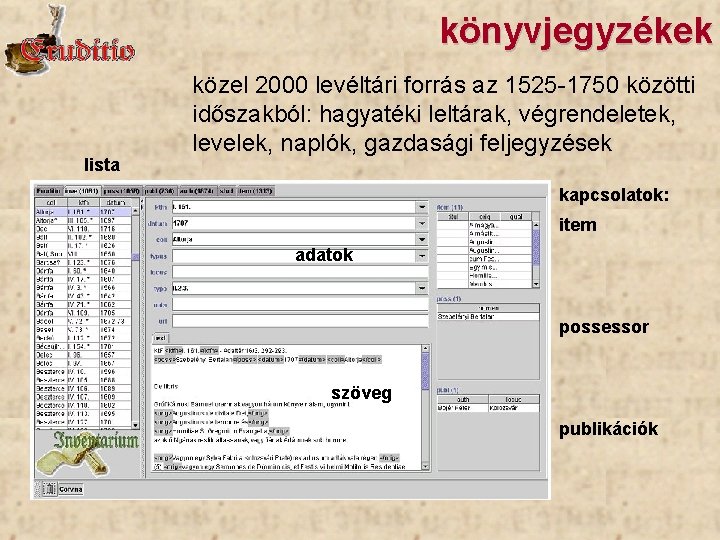The image size is (720, 540).
Task: Click into the nota input field
Action: (x=300, y=305)
